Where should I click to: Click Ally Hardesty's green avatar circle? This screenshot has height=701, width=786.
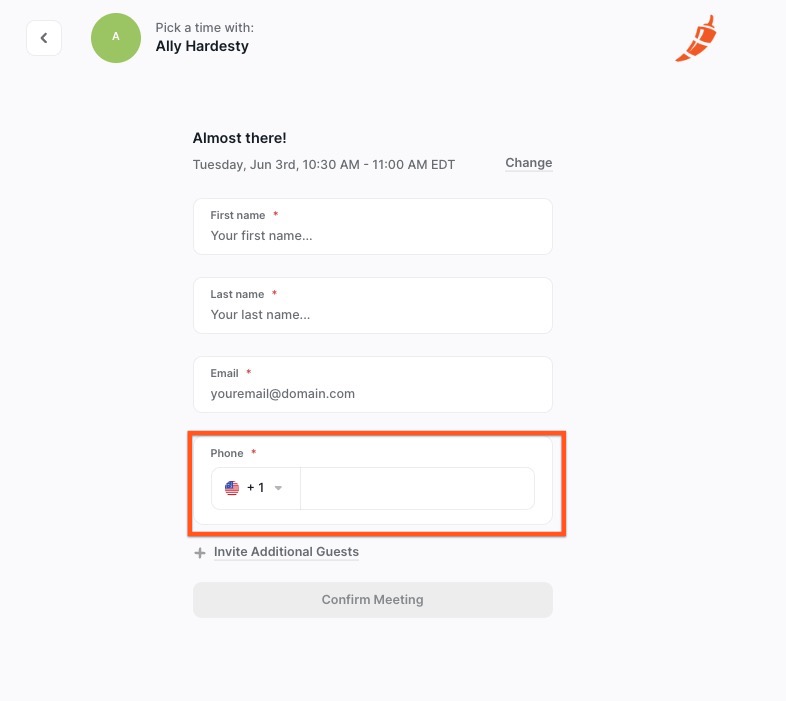[116, 38]
